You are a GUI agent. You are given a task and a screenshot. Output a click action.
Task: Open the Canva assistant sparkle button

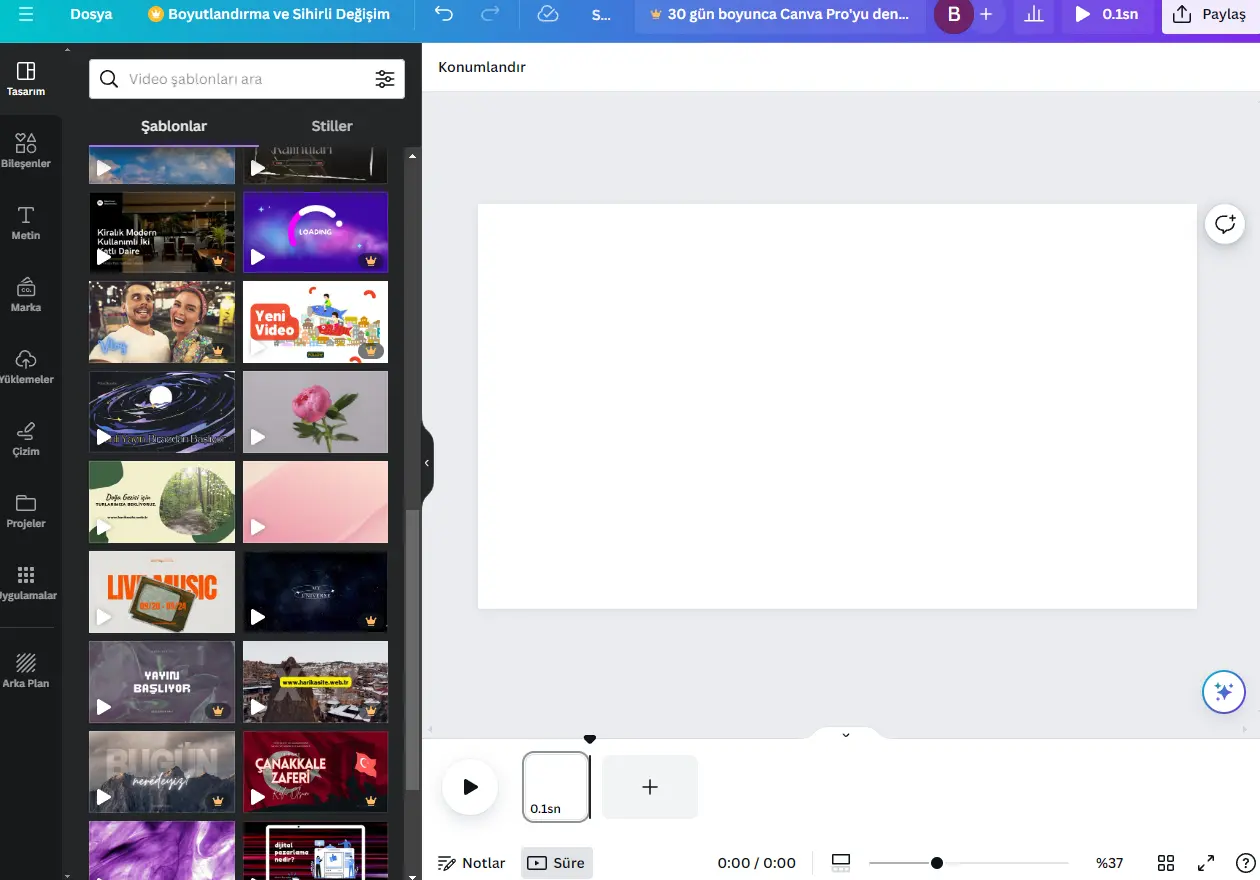click(x=1224, y=691)
